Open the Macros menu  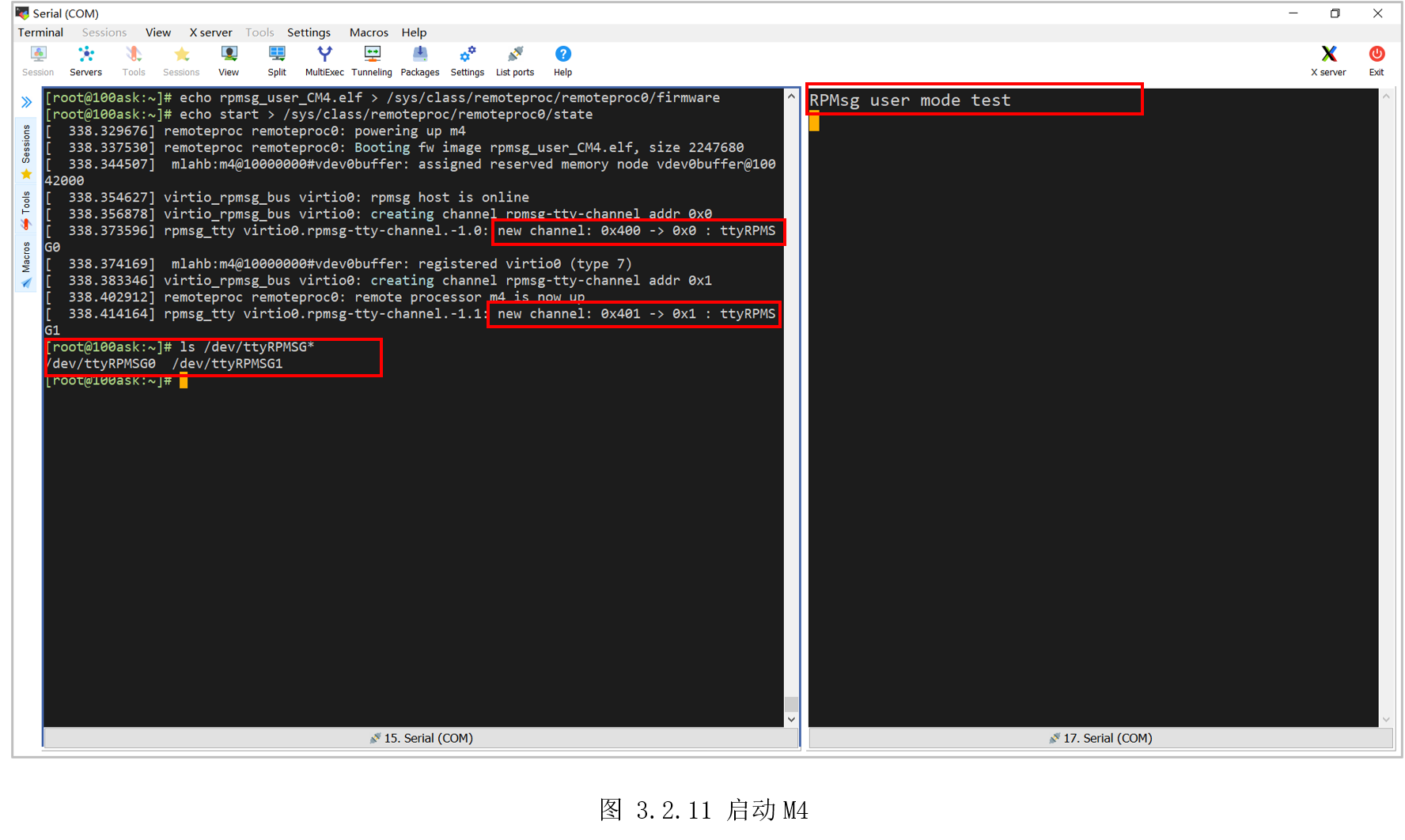point(368,32)
